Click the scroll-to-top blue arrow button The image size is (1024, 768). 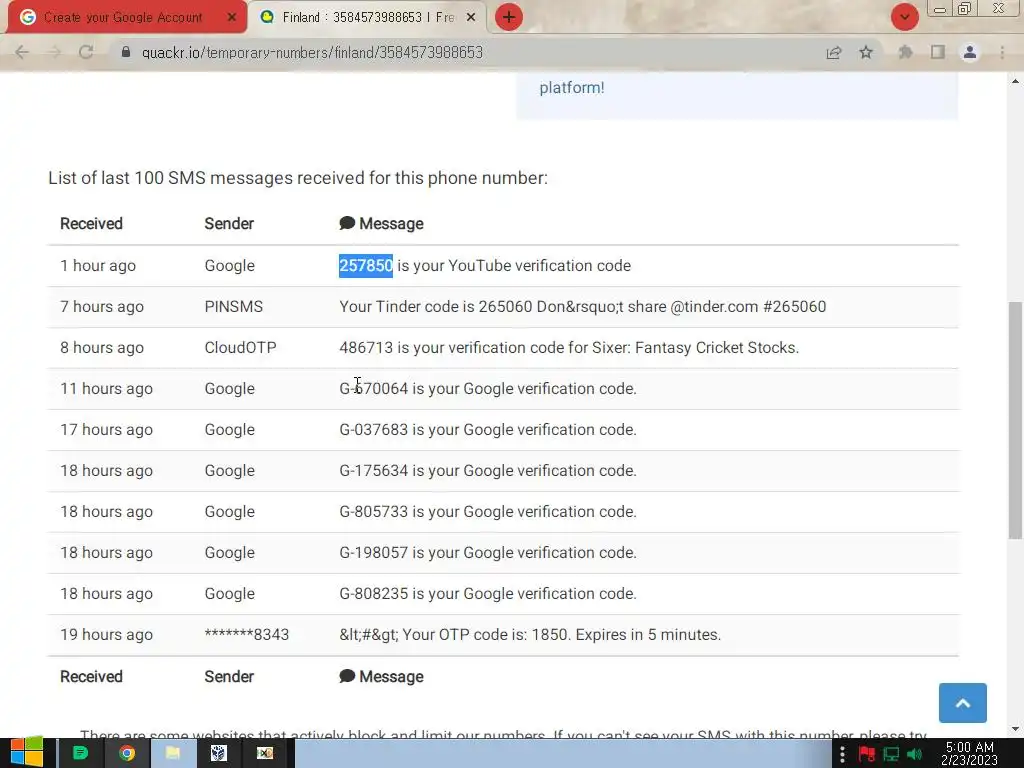pyautogui.click(x=963, y=703)
